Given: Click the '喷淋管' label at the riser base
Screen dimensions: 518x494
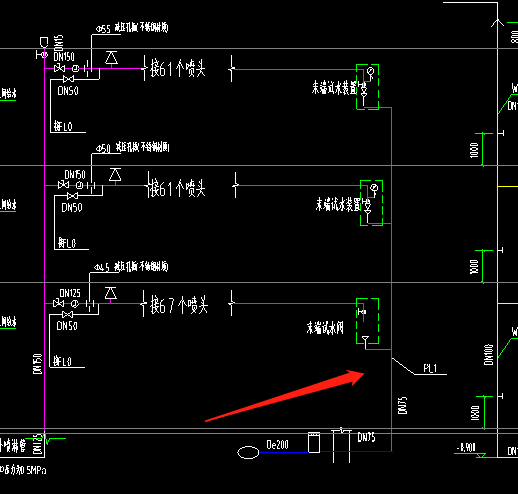Looking at the screenshot, I should [x=13, y=445].
